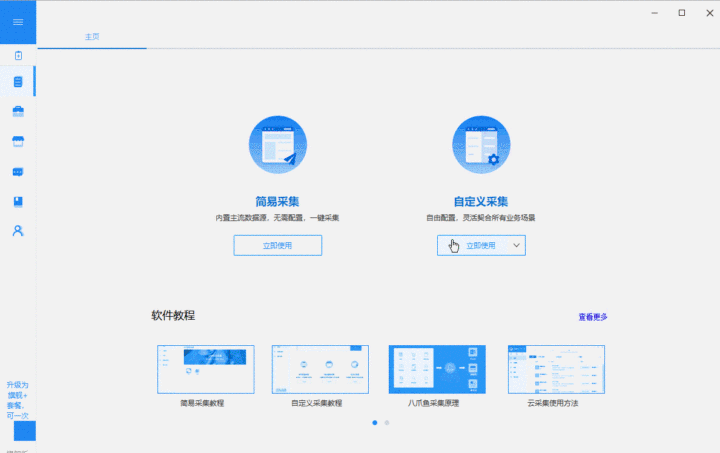
Task: Select the second carousel page dot
Action: 387,423
